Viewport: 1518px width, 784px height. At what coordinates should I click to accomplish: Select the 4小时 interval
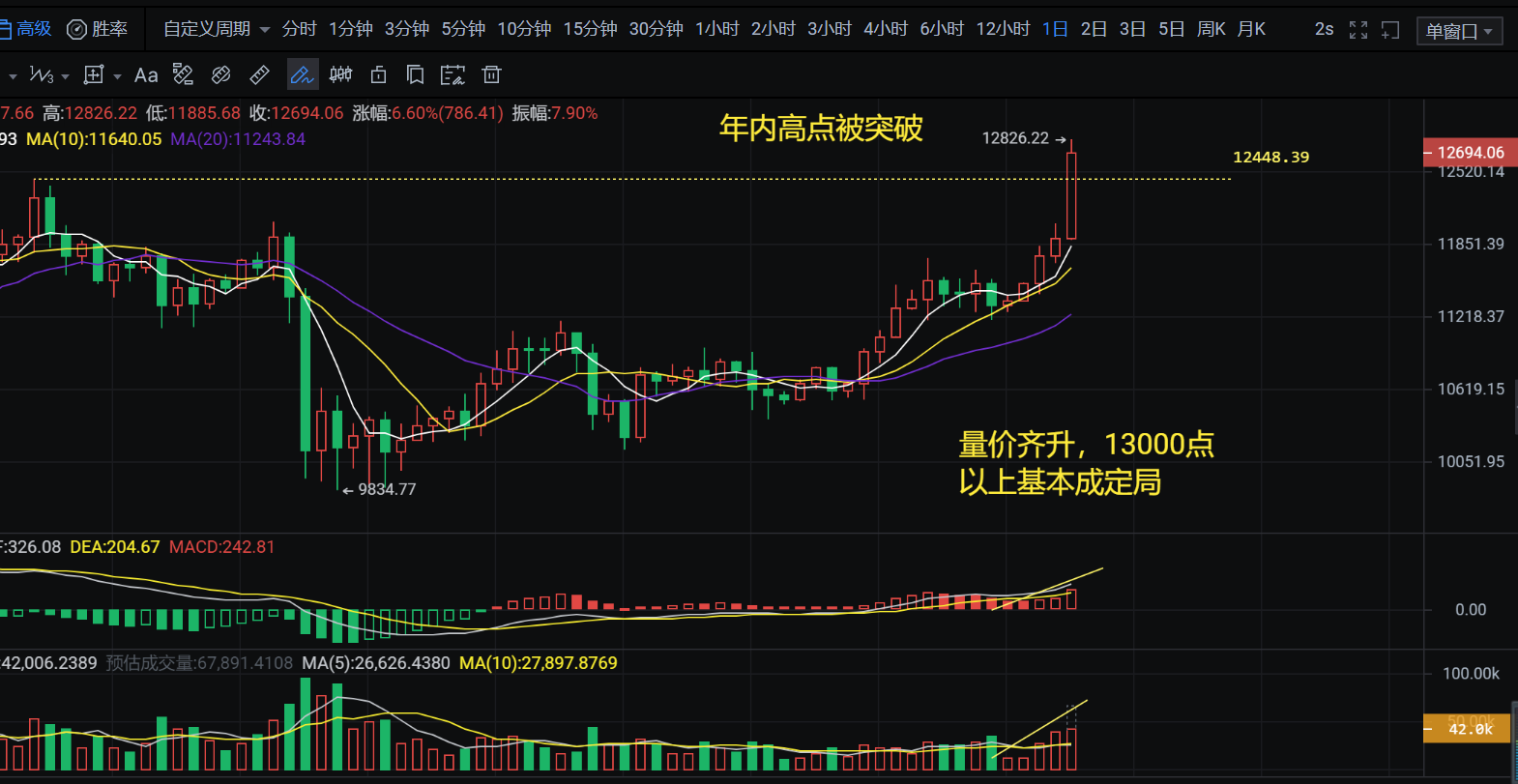pos(885,29)
